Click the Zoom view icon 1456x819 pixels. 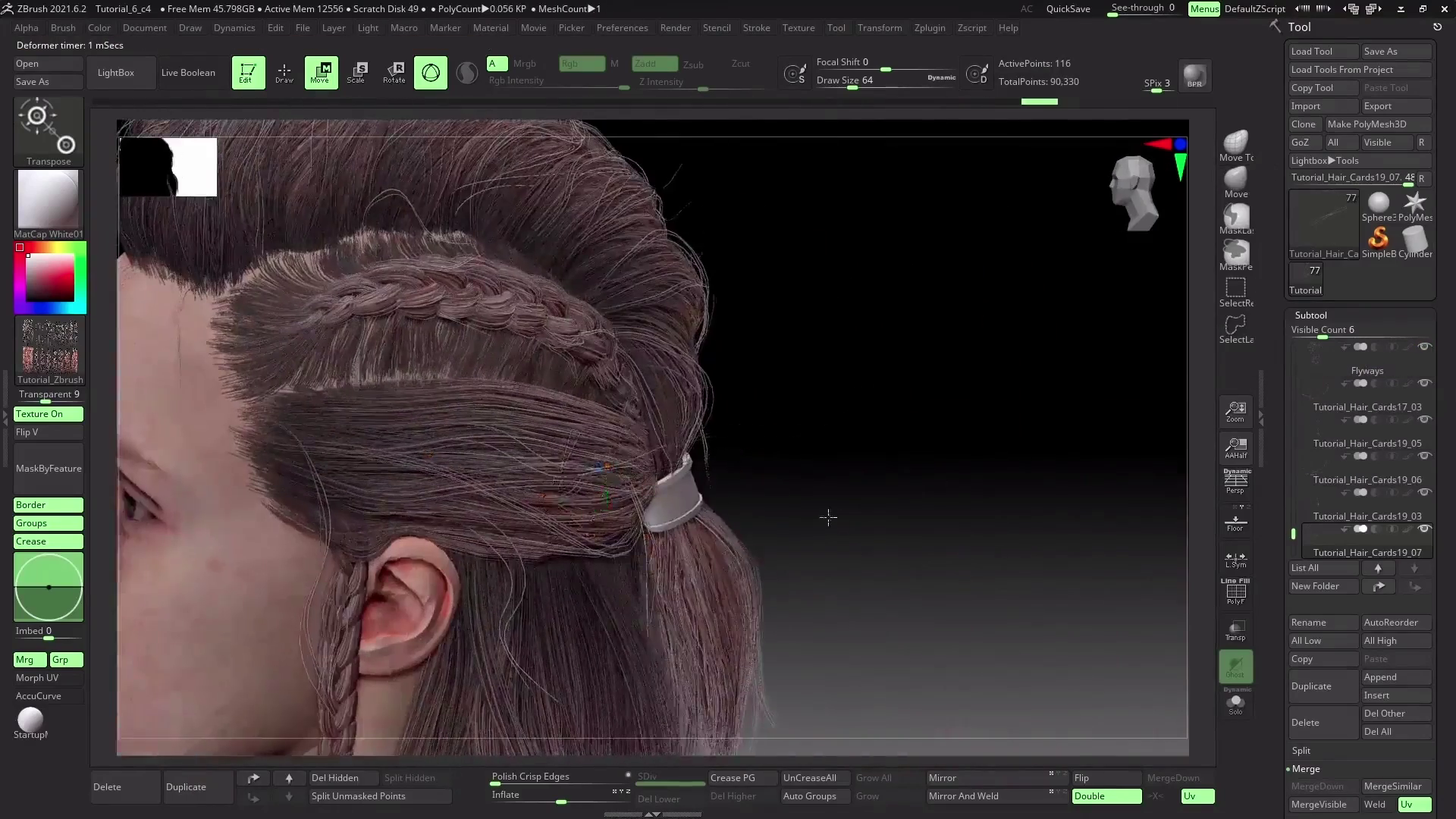click(1235, 412)
